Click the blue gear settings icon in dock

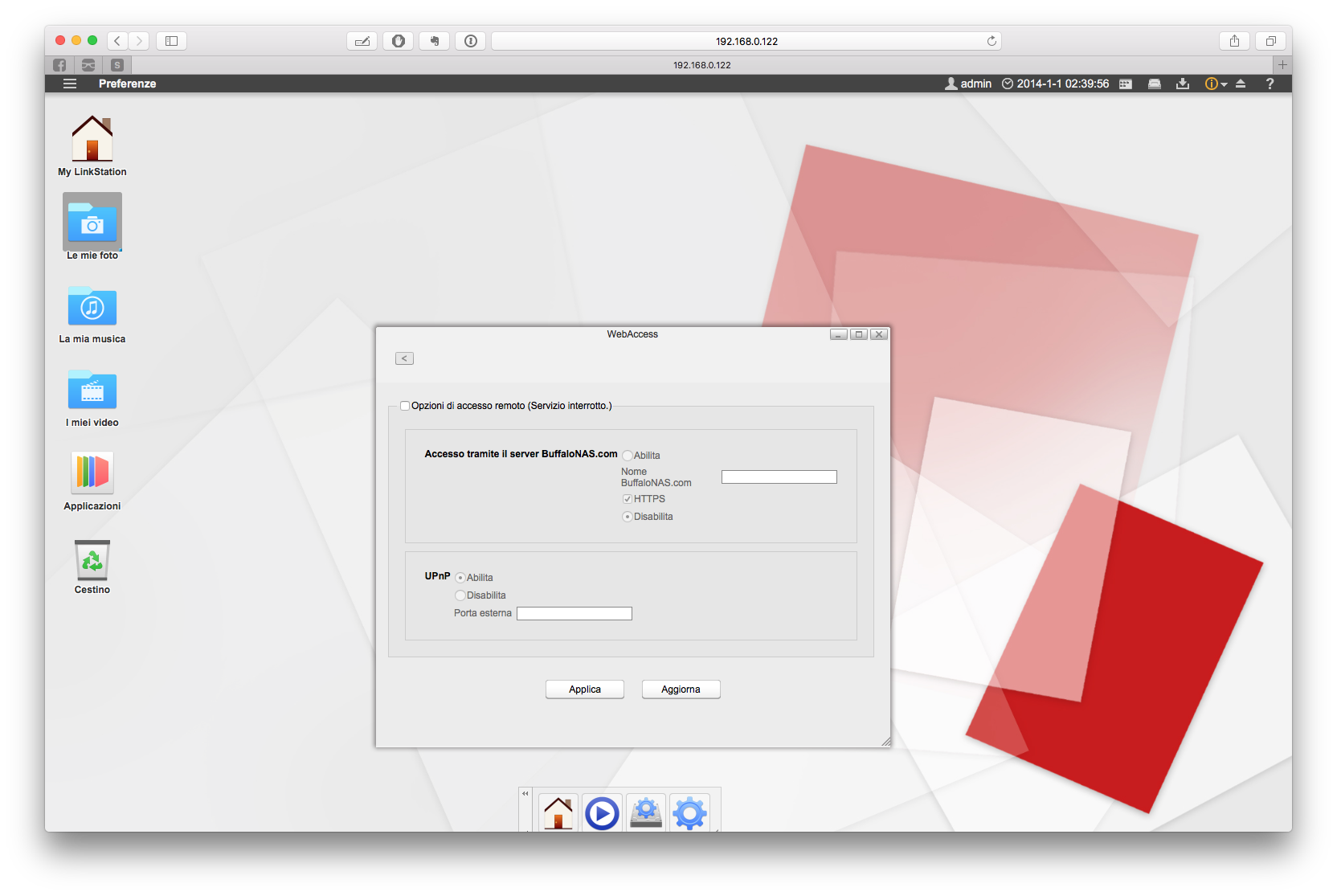689,812
